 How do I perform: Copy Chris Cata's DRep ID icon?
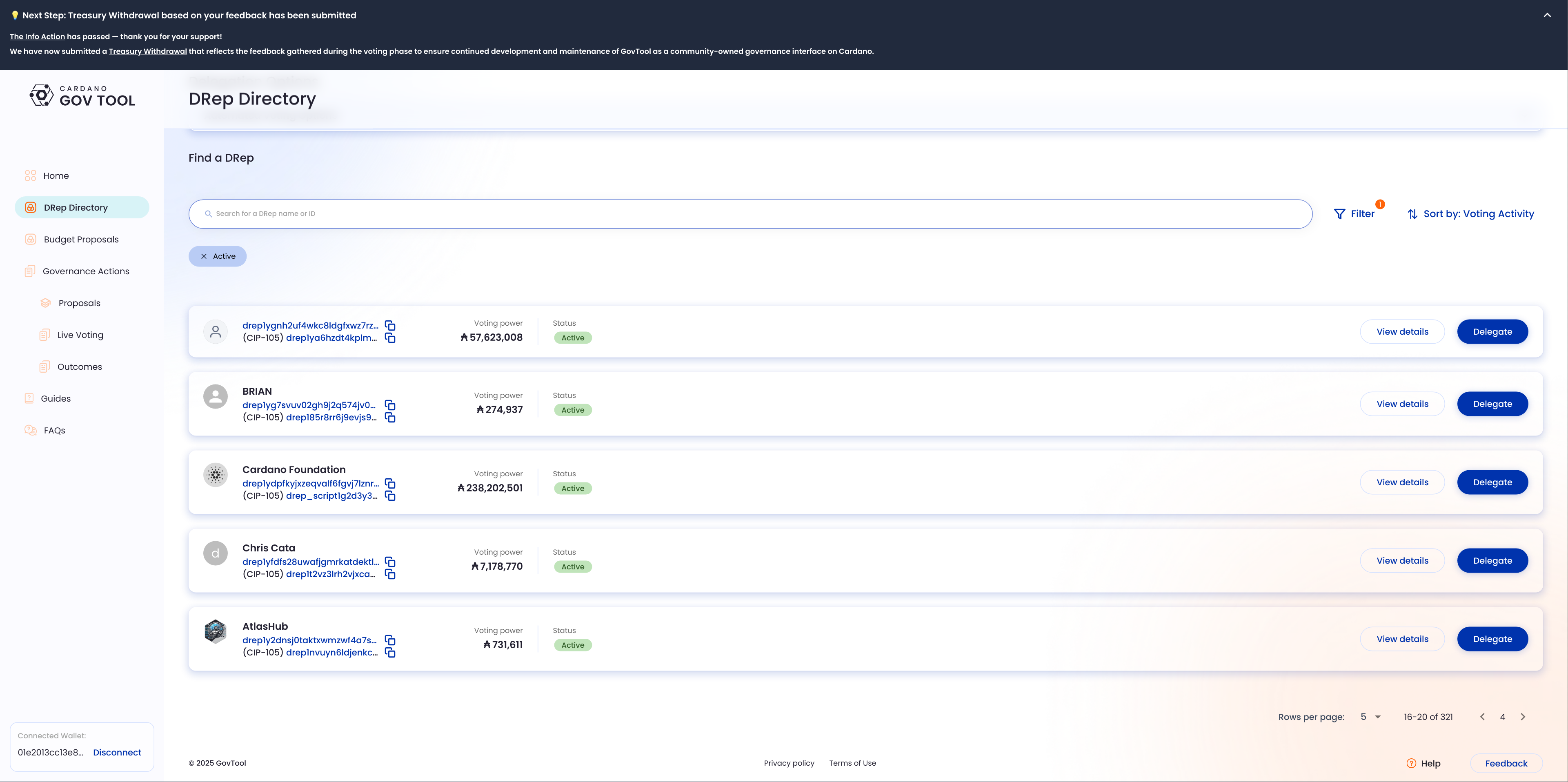click(390, 562)
